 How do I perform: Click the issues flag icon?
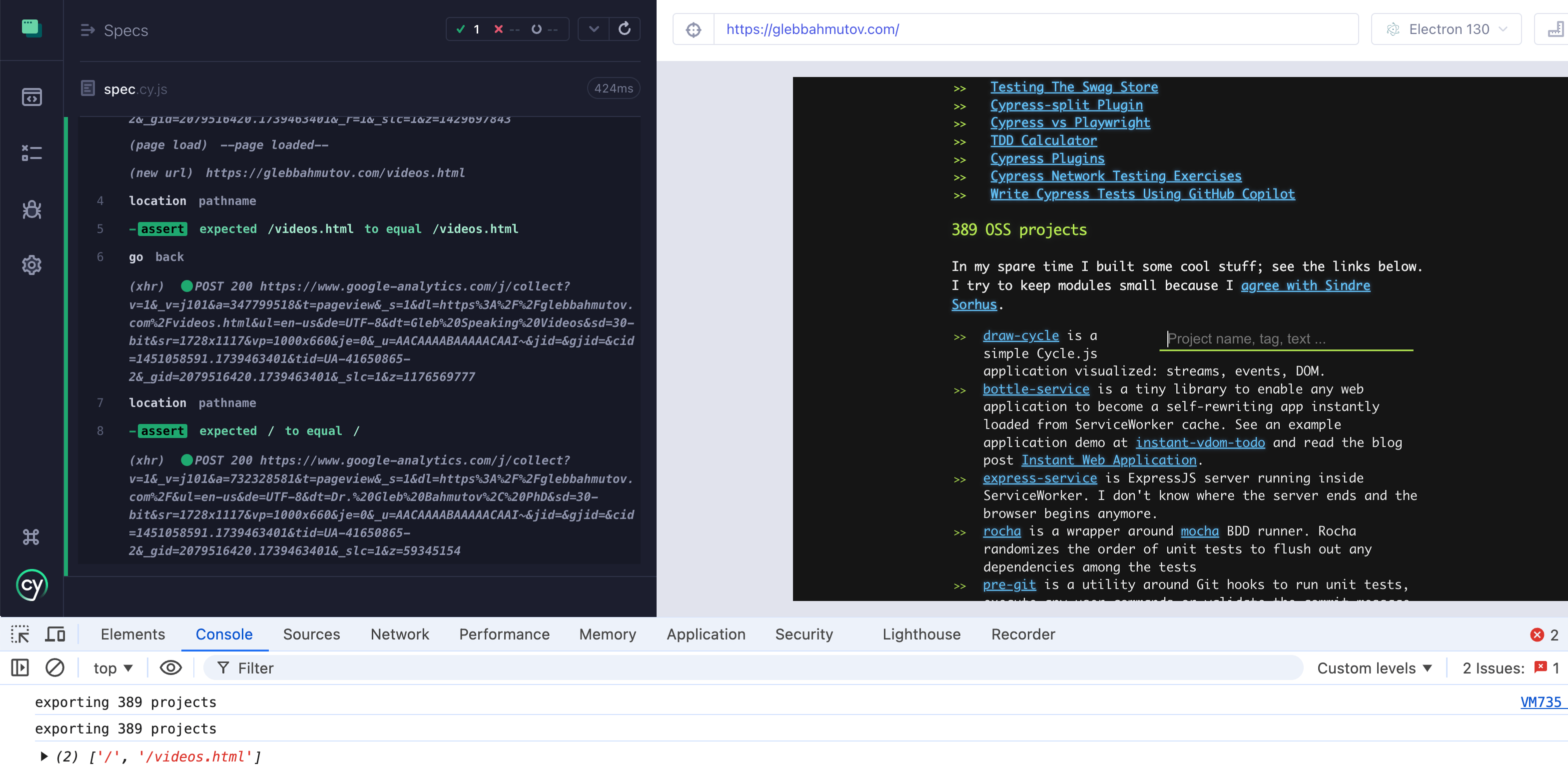(1541, 667)
